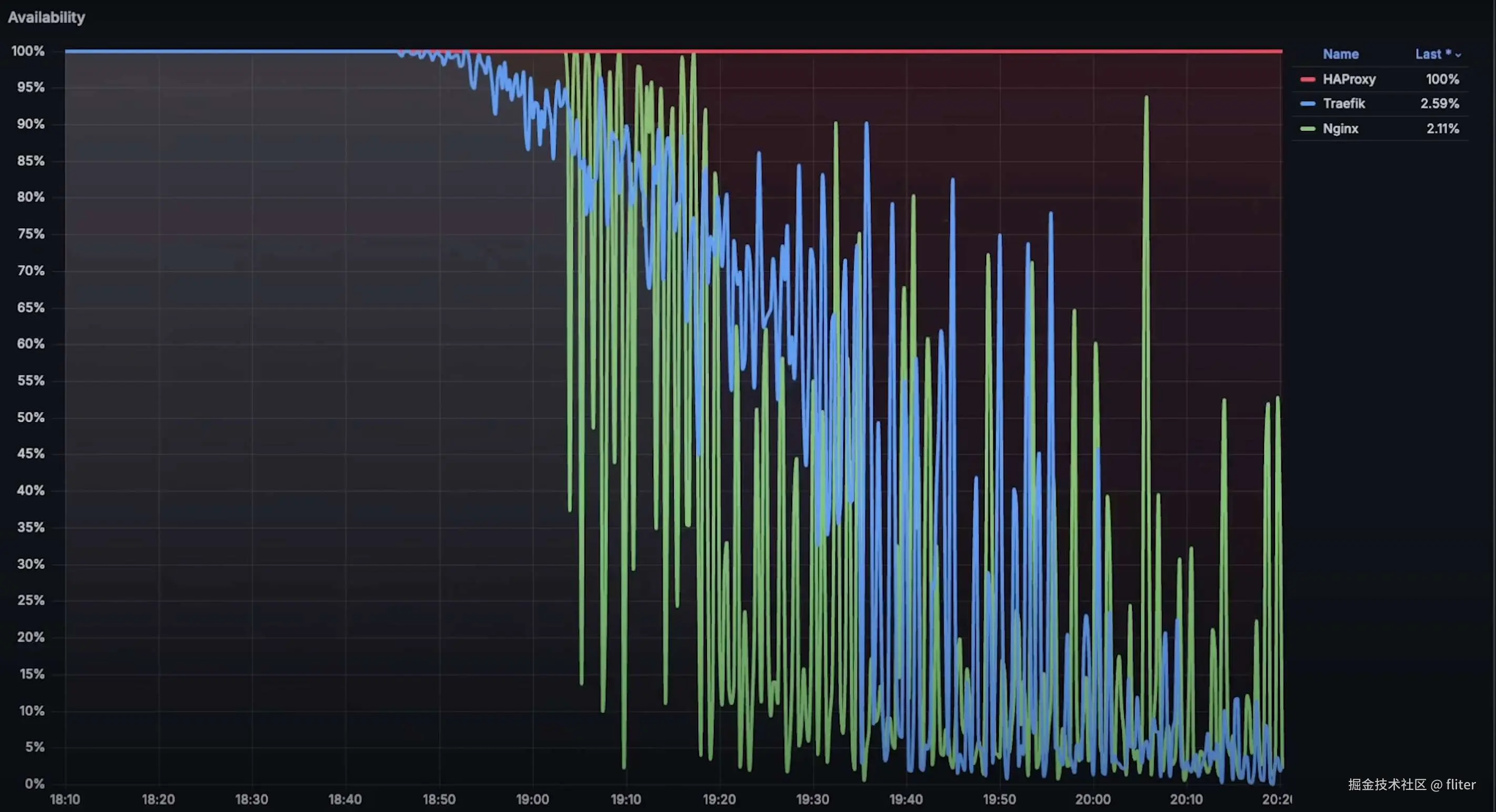The image size is (1496, 812).
Task: Click the 20:00 time axis label
Action: tap(1093, 799)
